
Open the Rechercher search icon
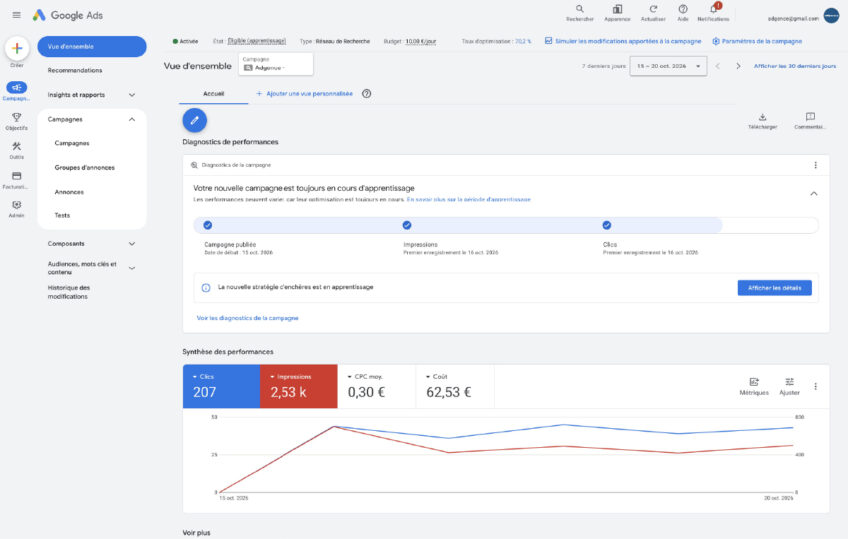coord(580,9)
